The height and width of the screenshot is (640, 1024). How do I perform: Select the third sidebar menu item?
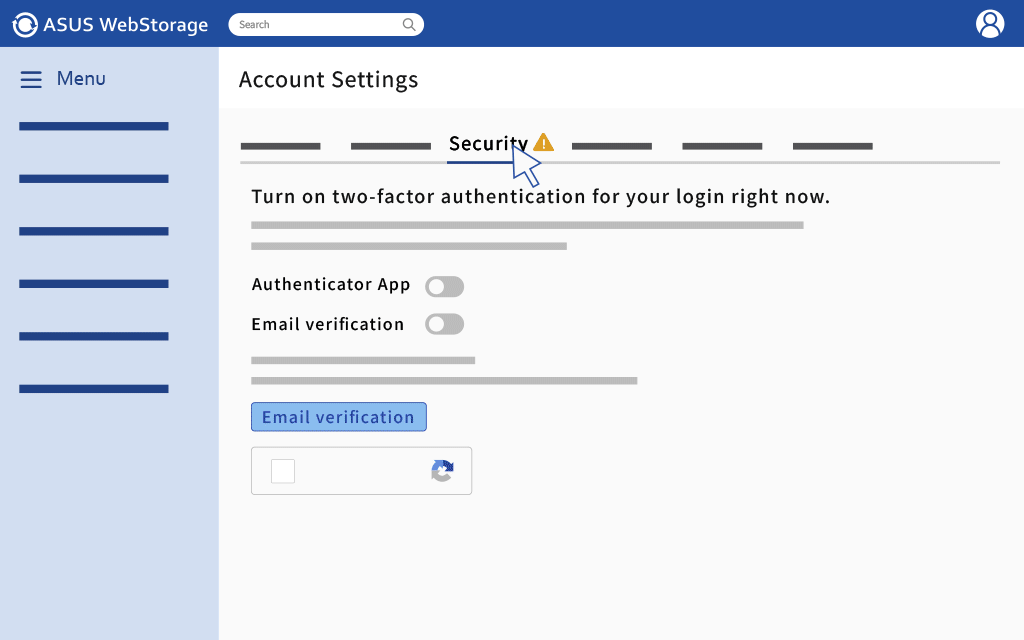94,231
